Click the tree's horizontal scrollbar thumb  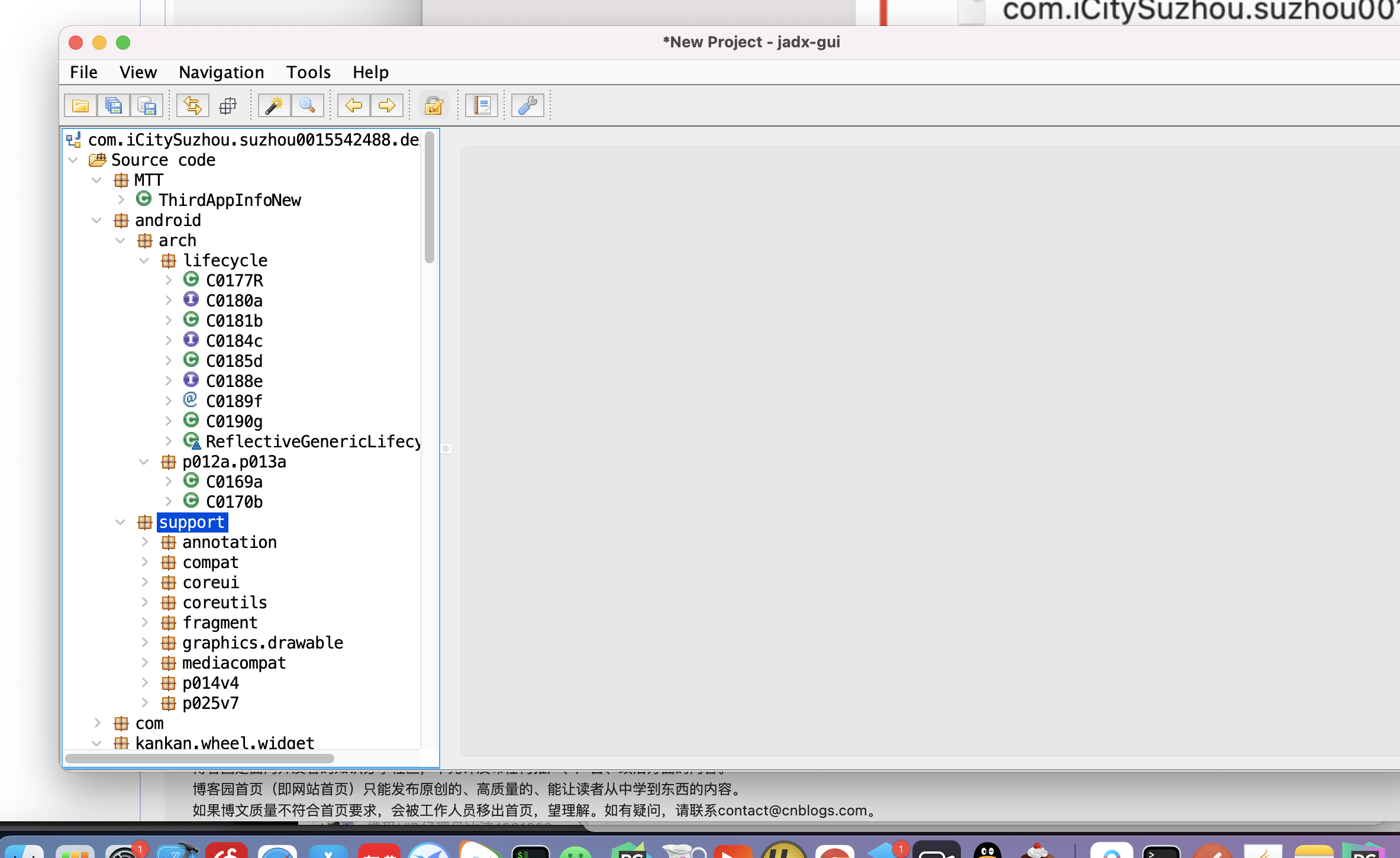click(199, 758)
